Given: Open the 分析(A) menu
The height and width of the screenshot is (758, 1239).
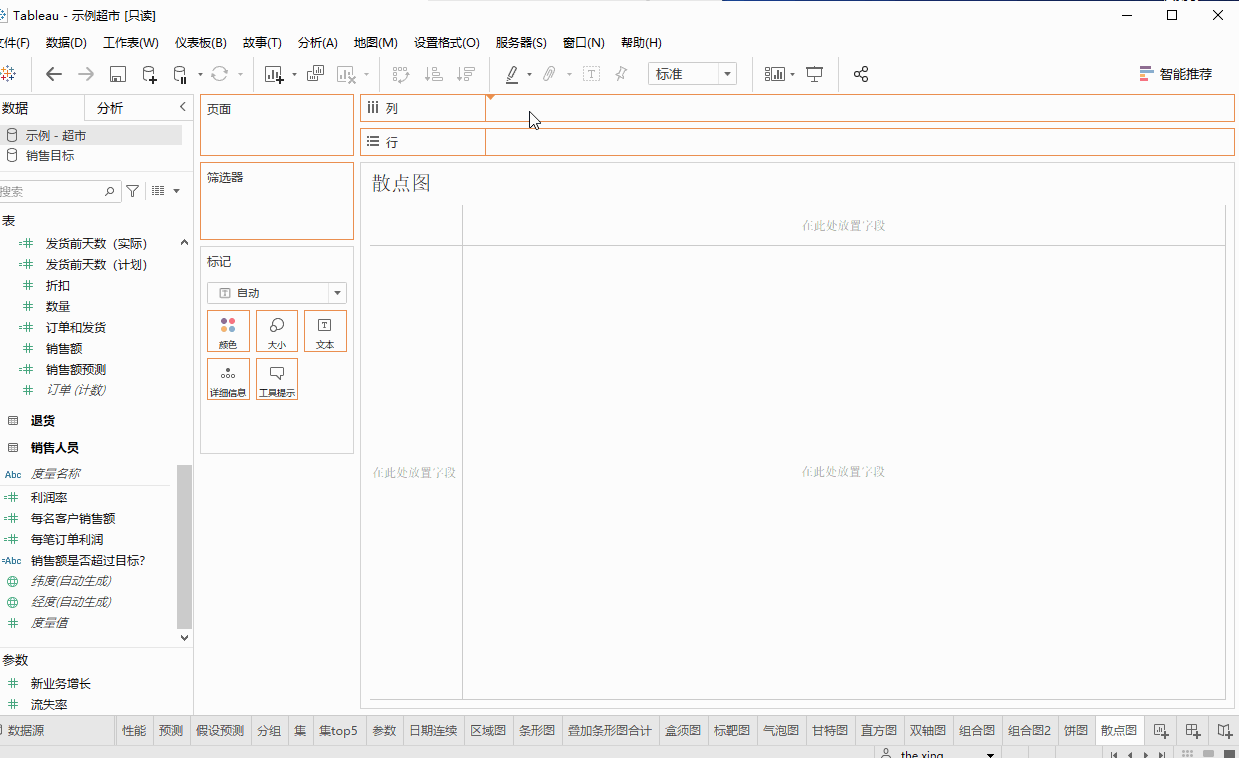Looking at the screenshot, I should pyautogui.click(x=318, y=43).
